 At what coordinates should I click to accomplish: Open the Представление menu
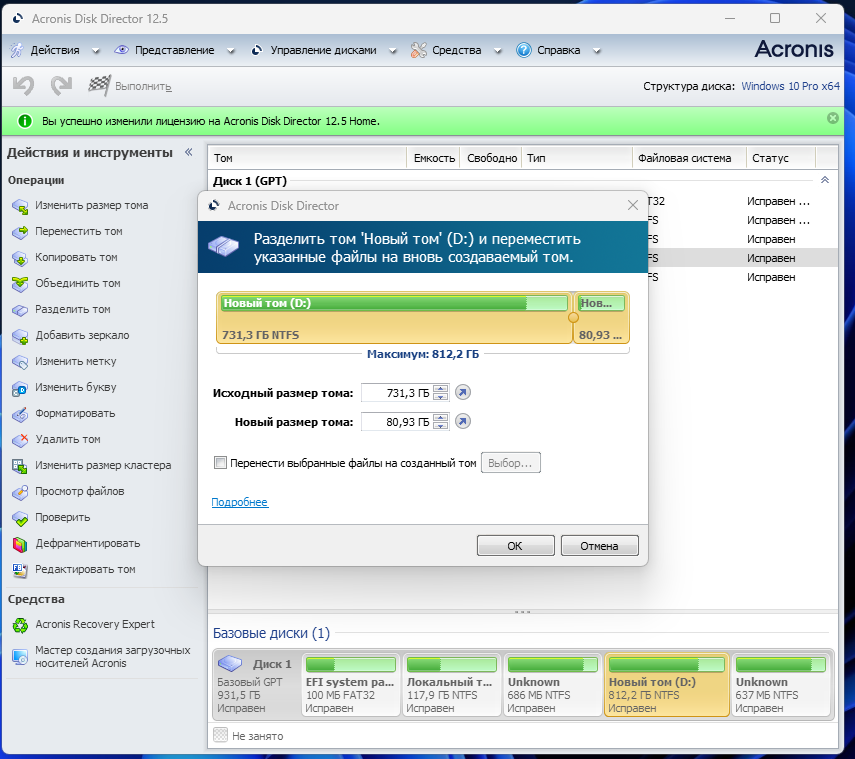coord(174,50)
